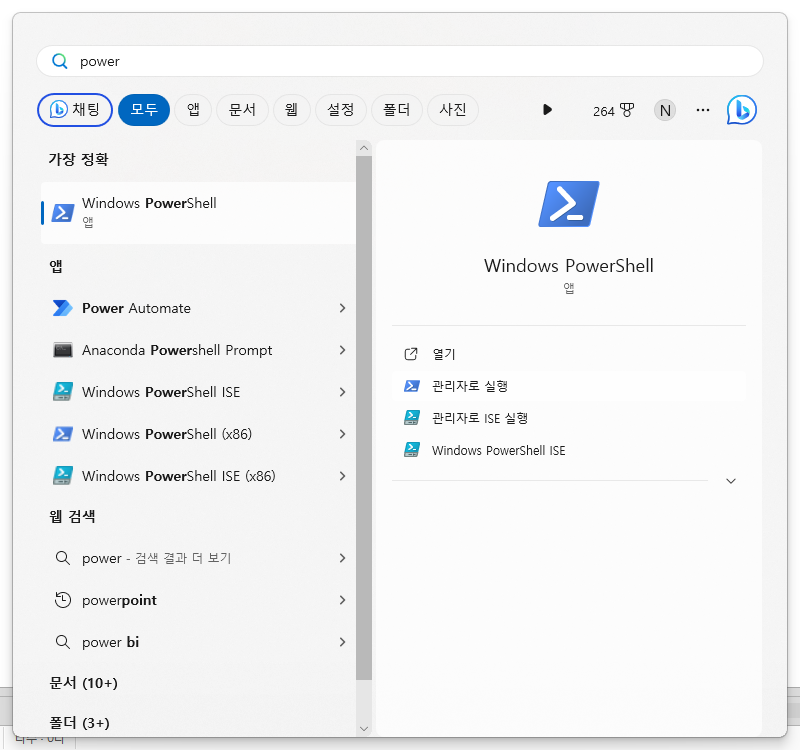This screenshot has height=750, width=800.
Task: Click the 열기 open icon
Action: coord(411,354)
